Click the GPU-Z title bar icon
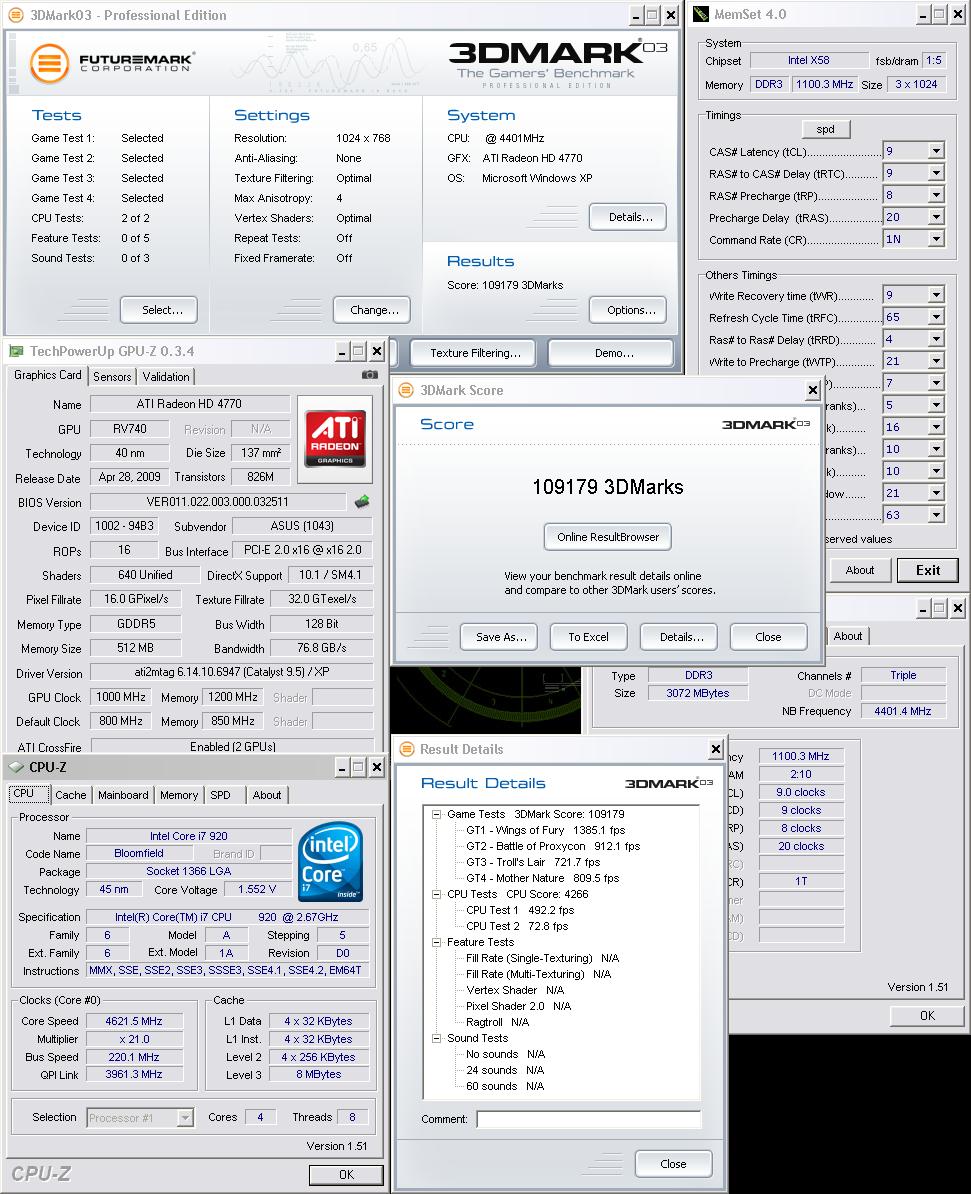This screenshot has width=971, height=1194. [x=15, y=351]
